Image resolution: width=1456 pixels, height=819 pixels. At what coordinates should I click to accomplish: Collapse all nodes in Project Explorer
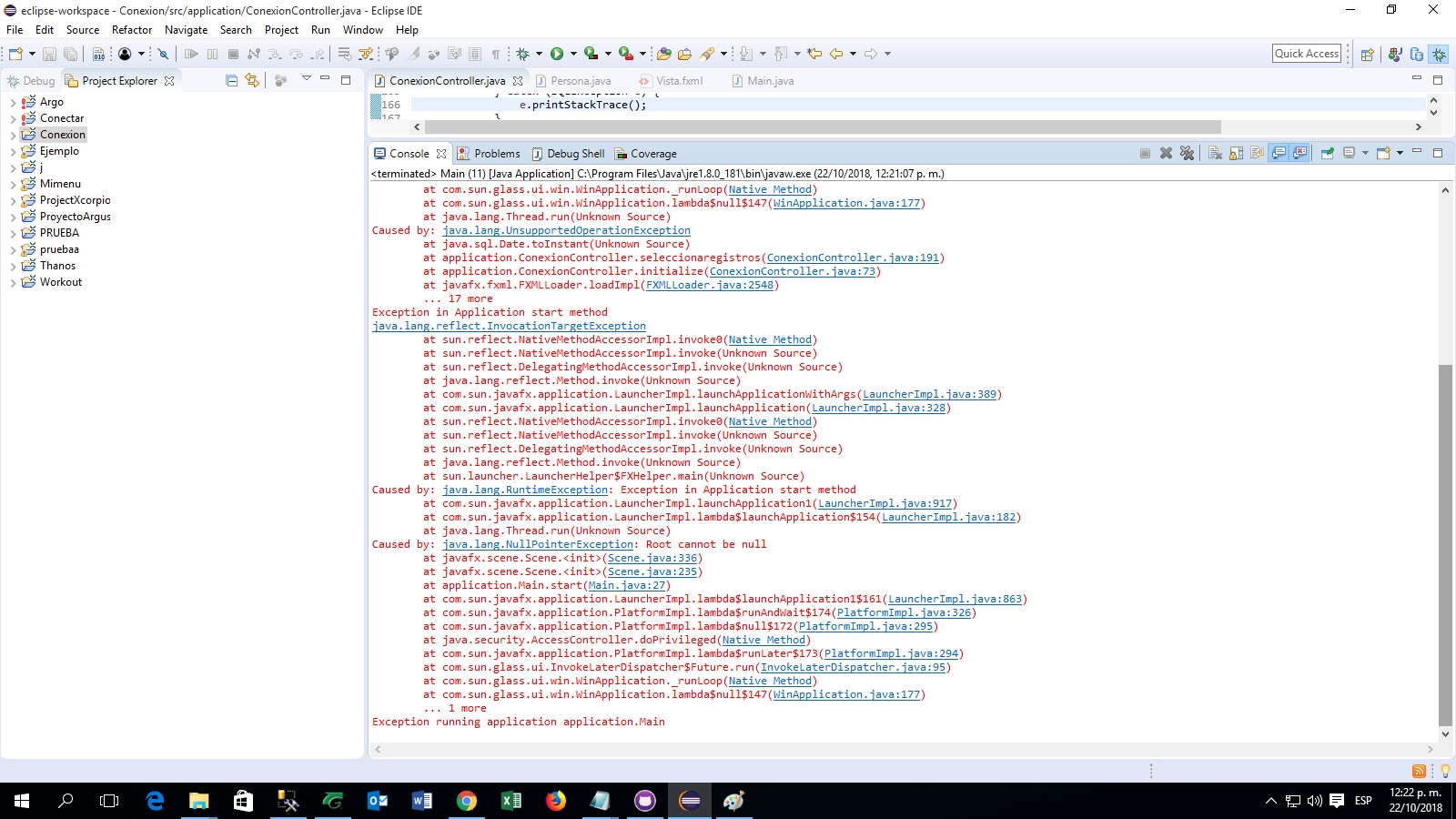(233, 80)
